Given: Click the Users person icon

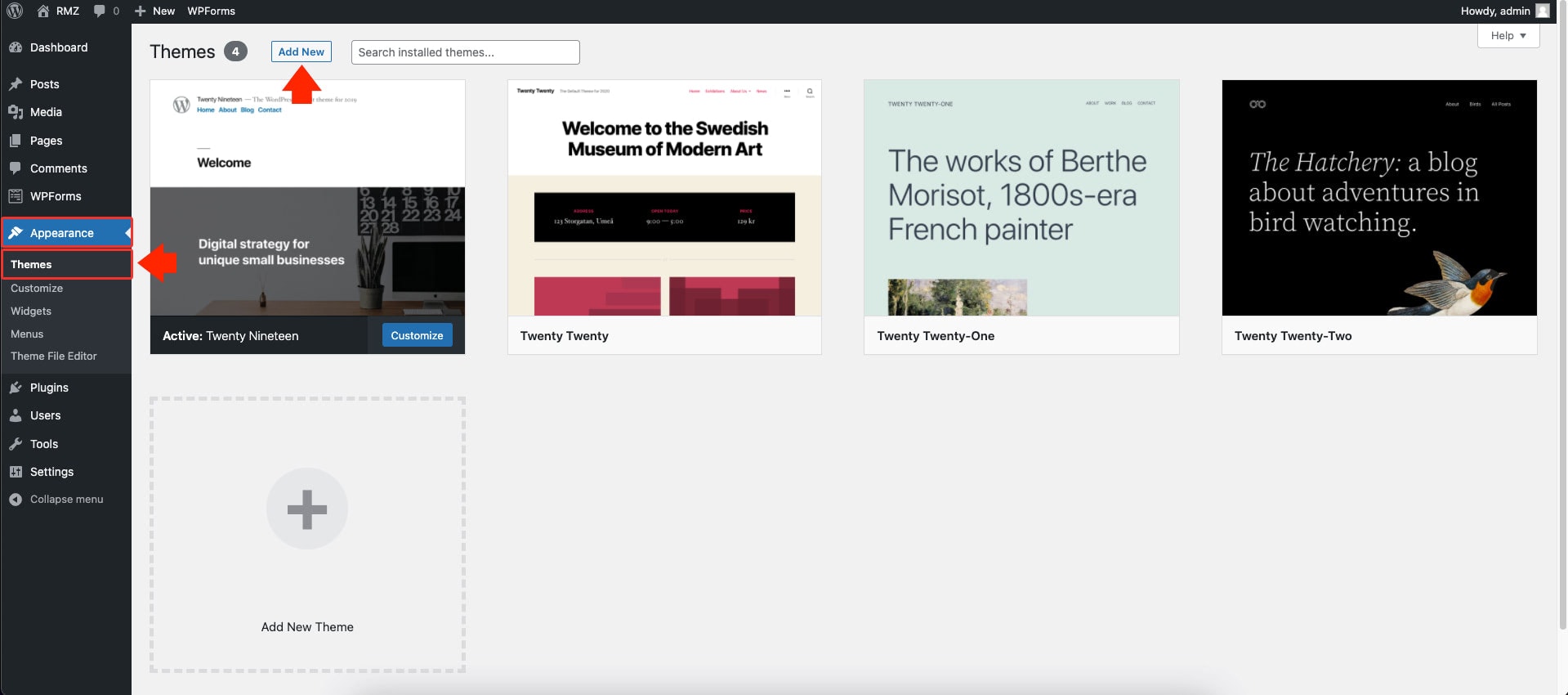Looking at the screenshot, I should click(16, 415).
